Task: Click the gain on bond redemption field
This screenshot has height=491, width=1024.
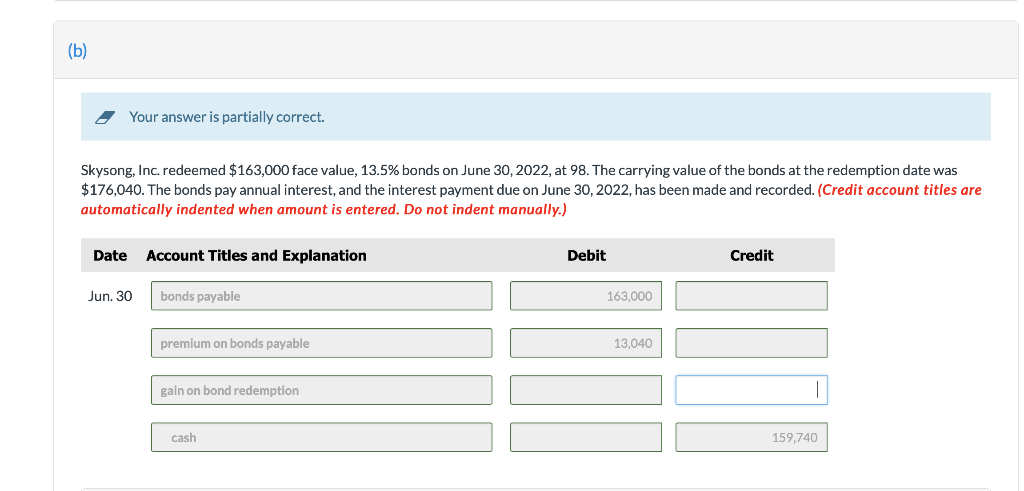Action: (321, 390)
